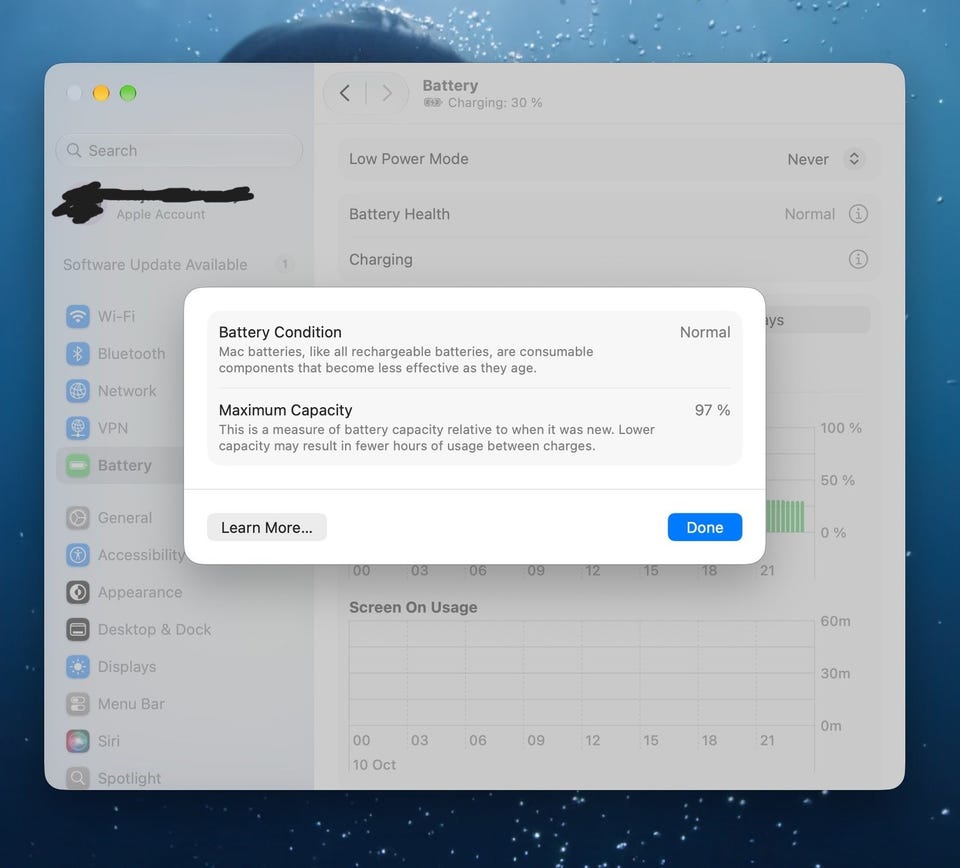The image size is (960, 868).
Task: Select the Menu Bar sidebar icon
Action: coord(78,704)
